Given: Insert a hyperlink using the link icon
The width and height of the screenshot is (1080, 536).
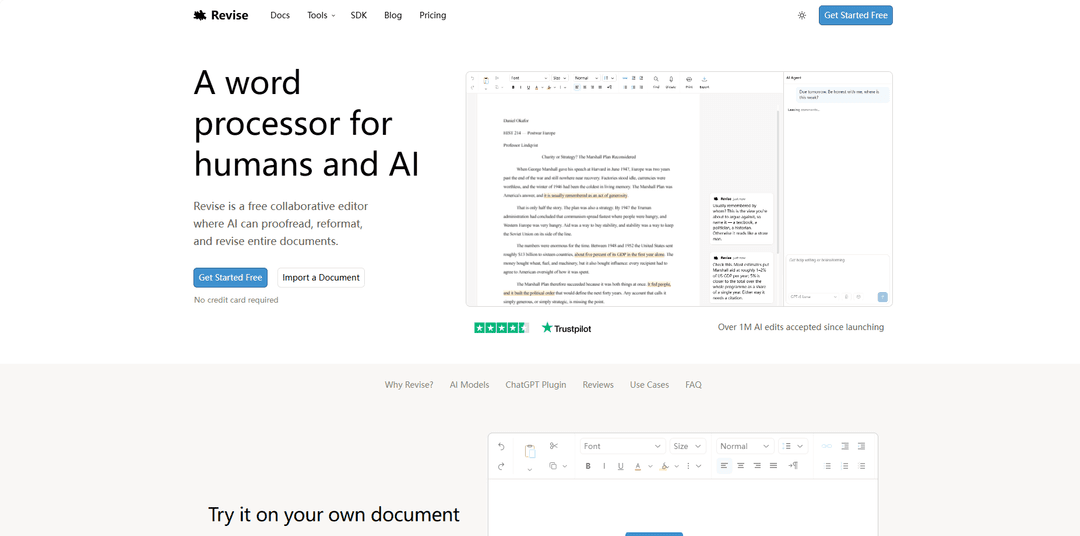Looking at the screenshot, I should click(827, 446).
